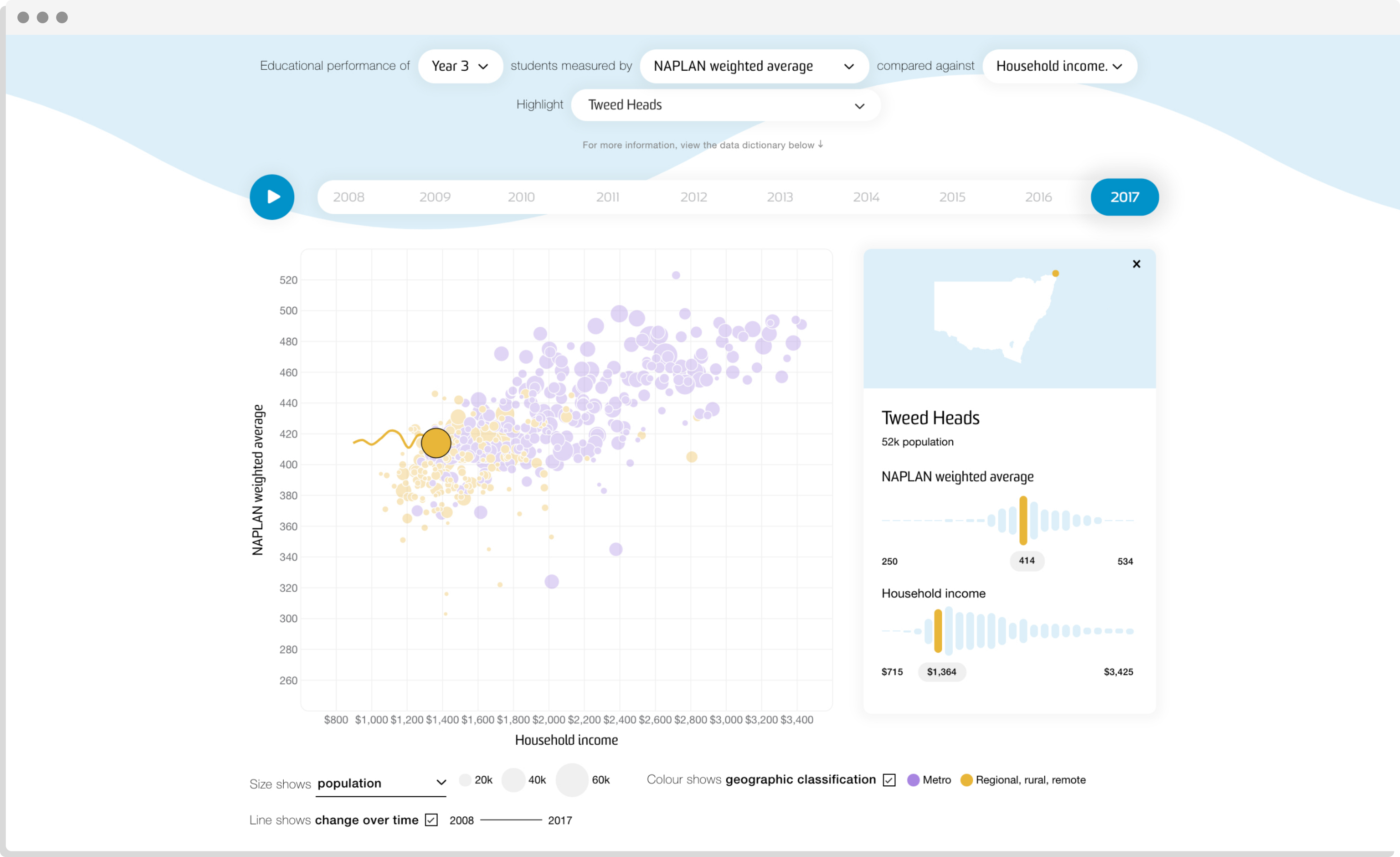Switch timeline to 2013

779,197
